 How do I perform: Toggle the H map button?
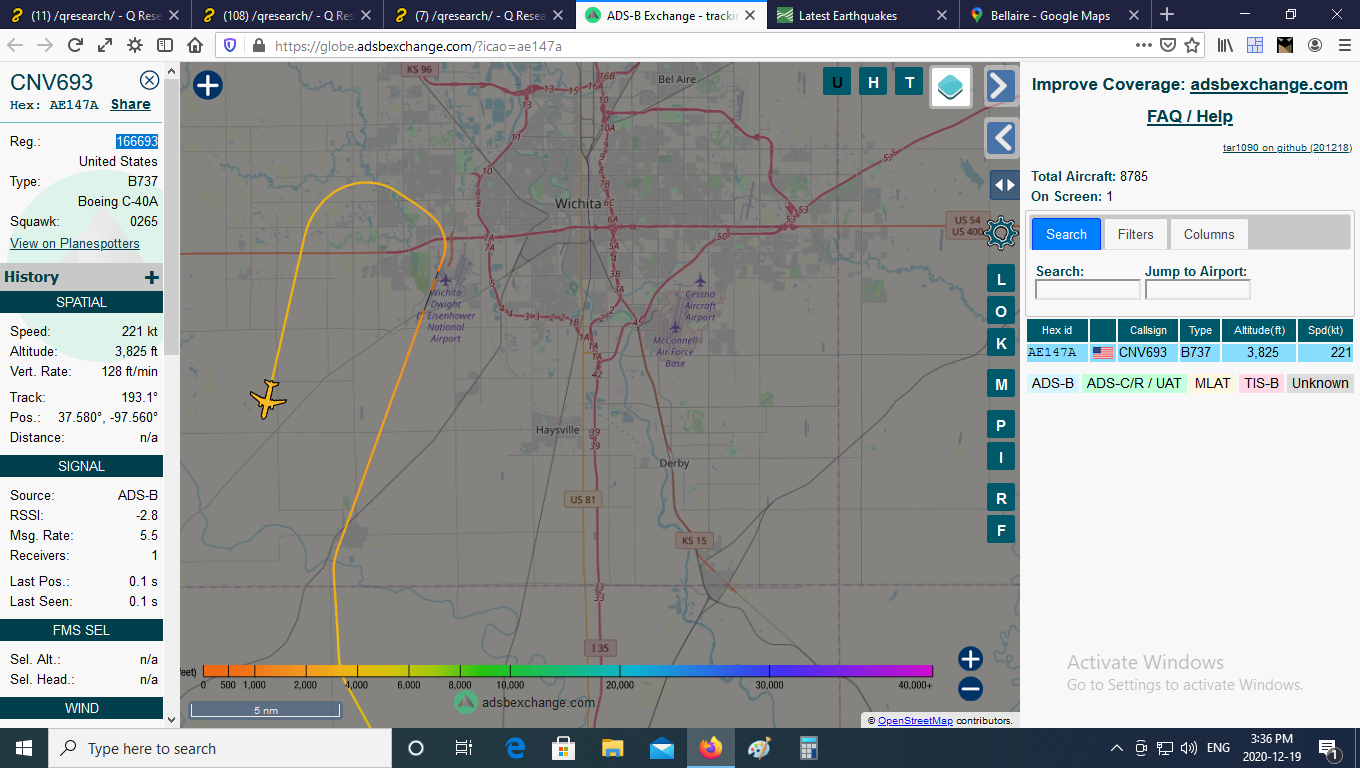tap(873, 82)
